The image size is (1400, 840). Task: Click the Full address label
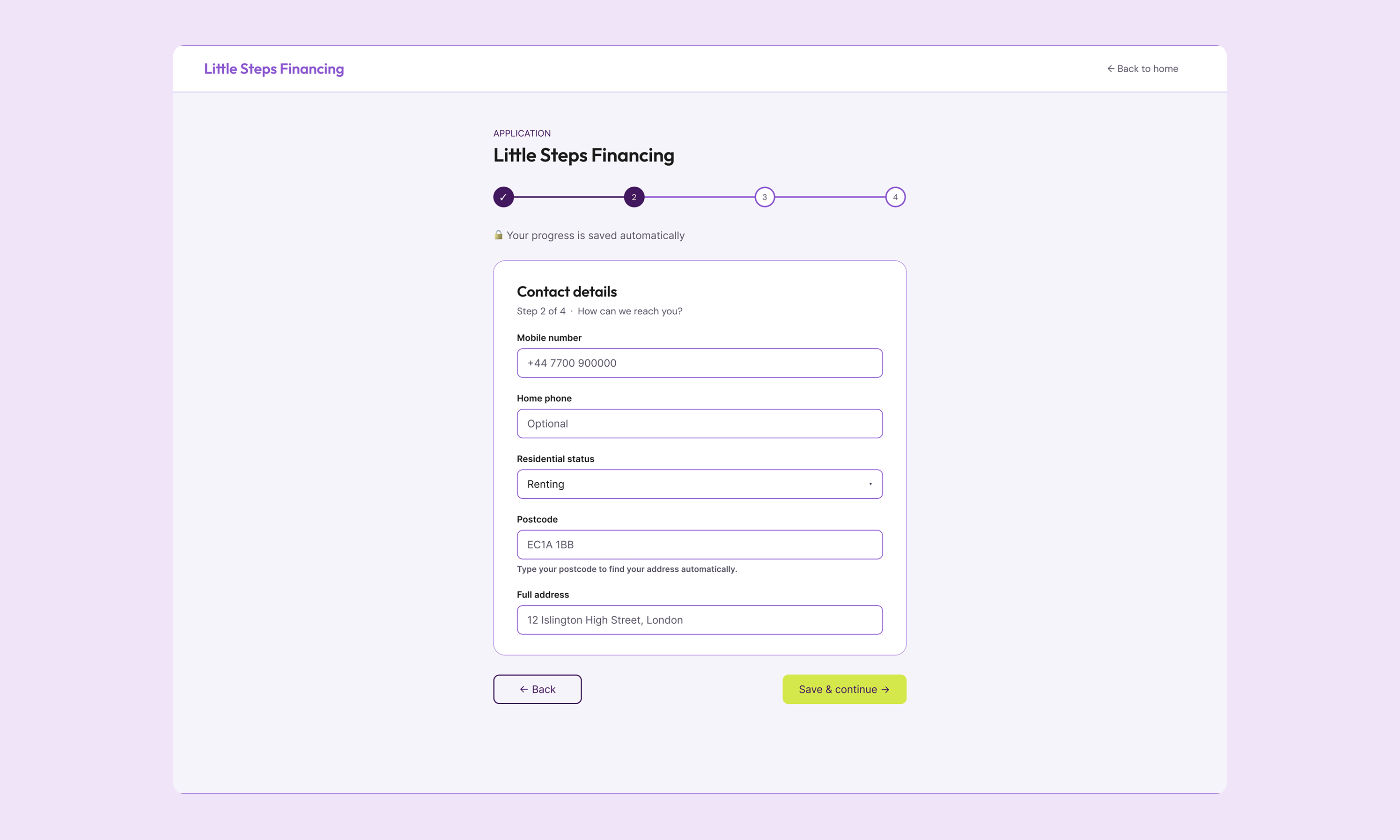click(x=543, y=594)
